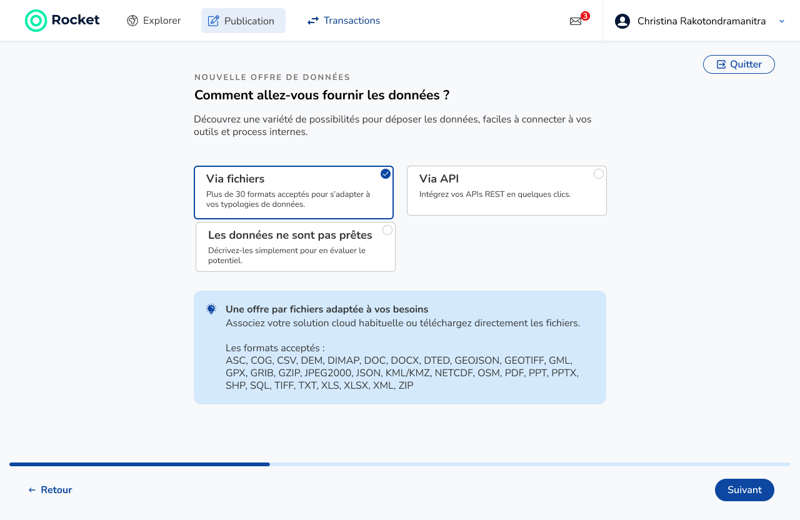The image size is (800, 520).
Task: Click the Suivant button
Action: pos(744,490)
